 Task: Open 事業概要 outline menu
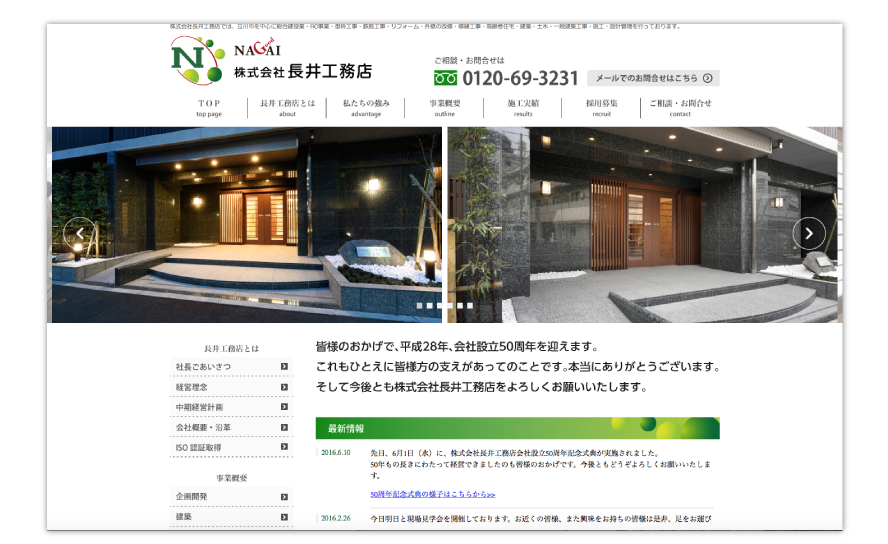click(x=445, y=108)
